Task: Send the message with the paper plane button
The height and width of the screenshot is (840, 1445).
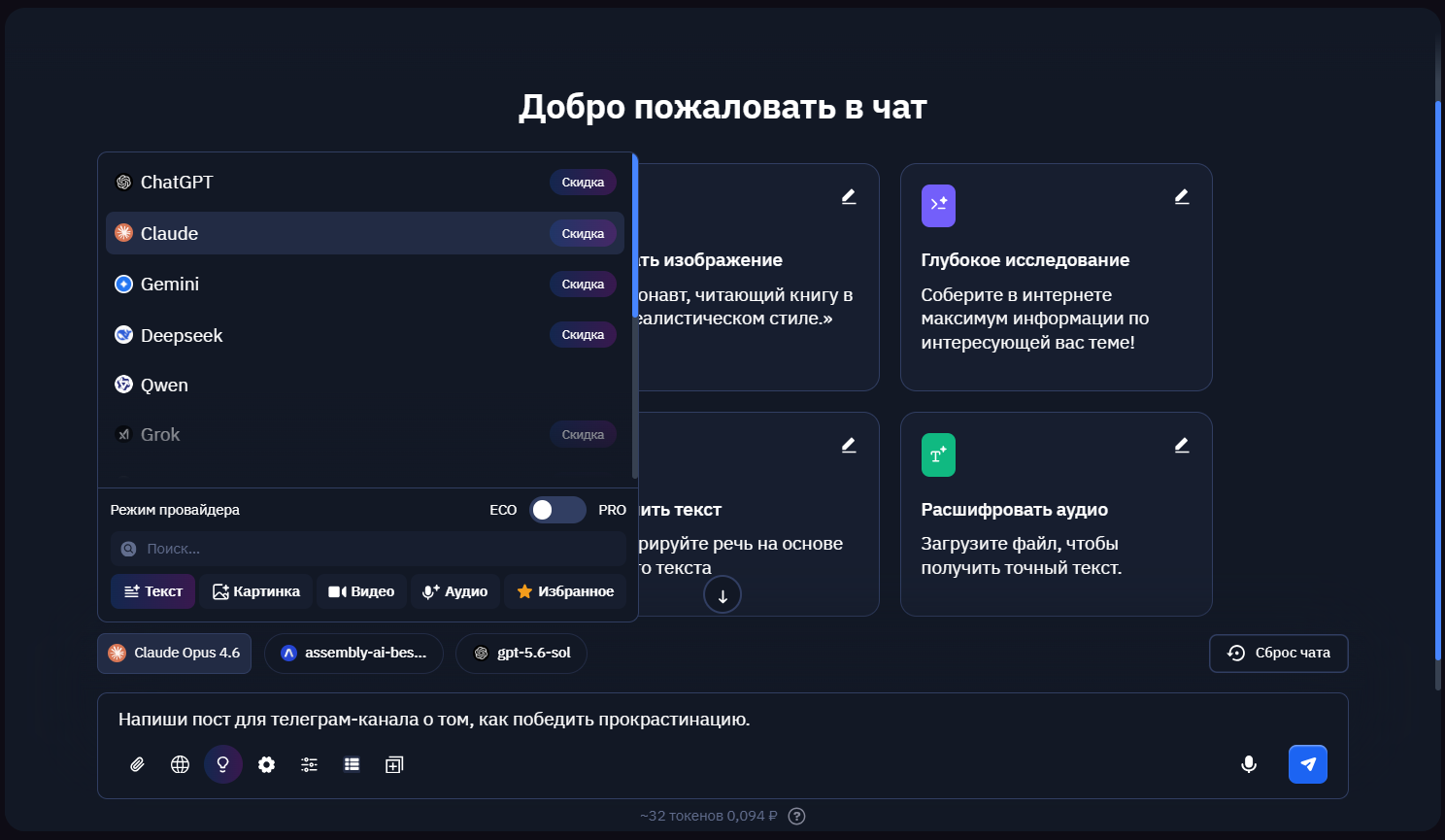Action: (x=1308, y=764)
